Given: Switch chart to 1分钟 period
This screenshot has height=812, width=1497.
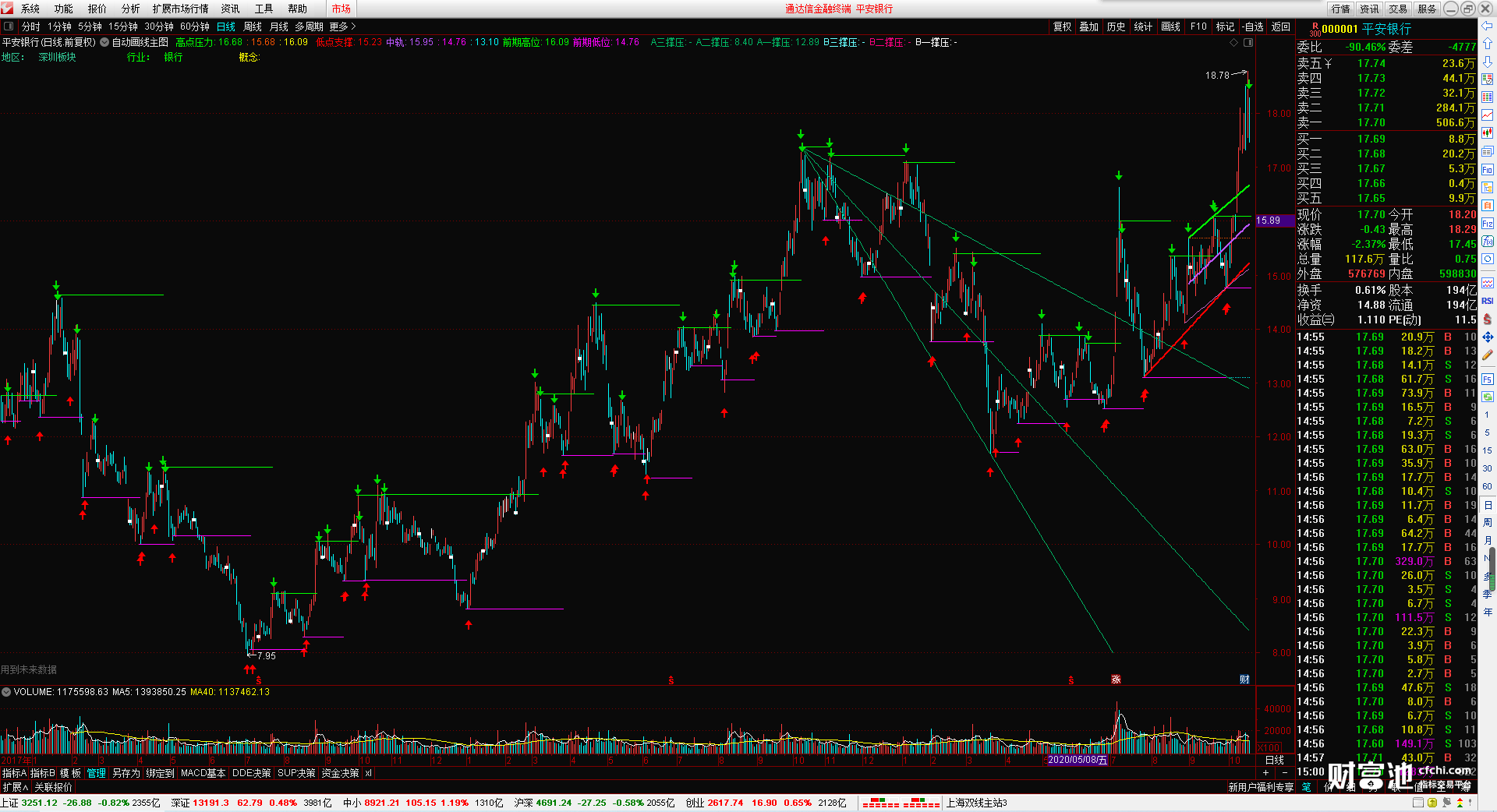Looking at the screenshot, I should [x=59, y=26].
